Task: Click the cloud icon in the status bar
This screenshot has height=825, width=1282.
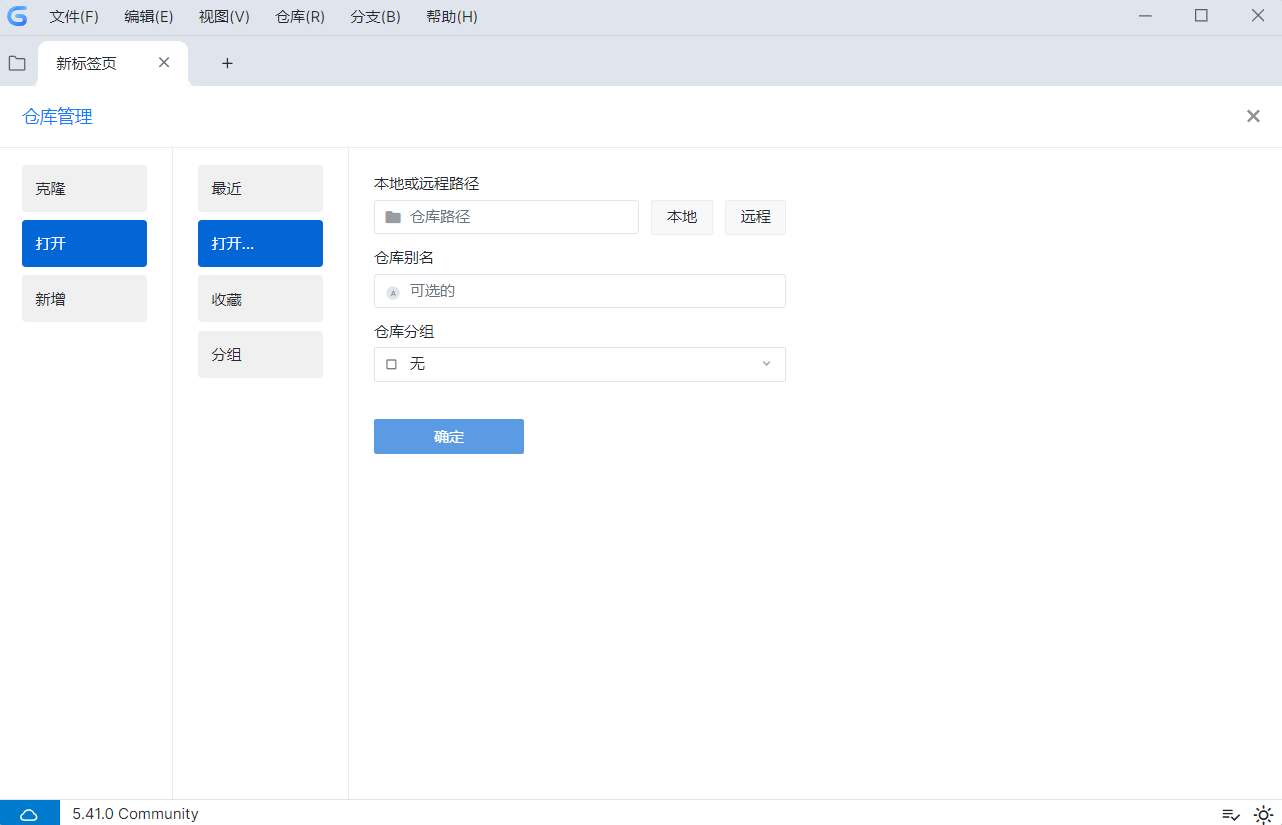Action: (x=30, y=813)
